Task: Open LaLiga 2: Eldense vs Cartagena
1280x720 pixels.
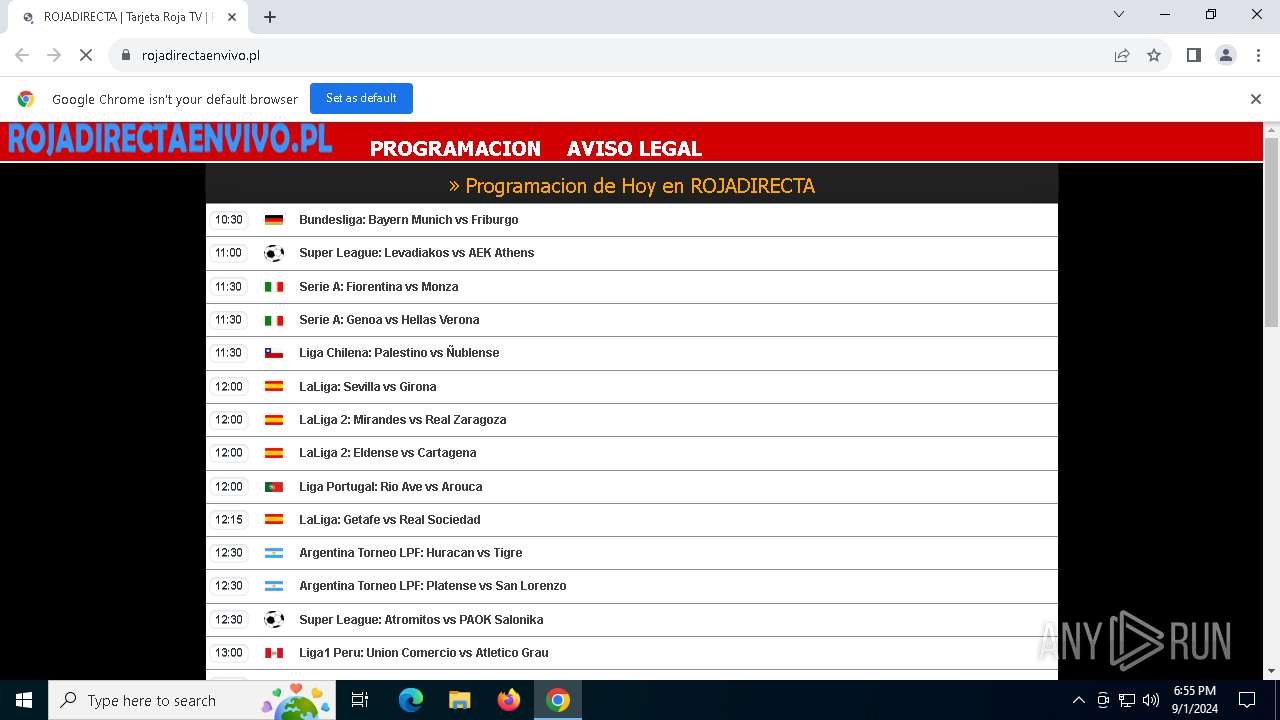Action: 387,453
